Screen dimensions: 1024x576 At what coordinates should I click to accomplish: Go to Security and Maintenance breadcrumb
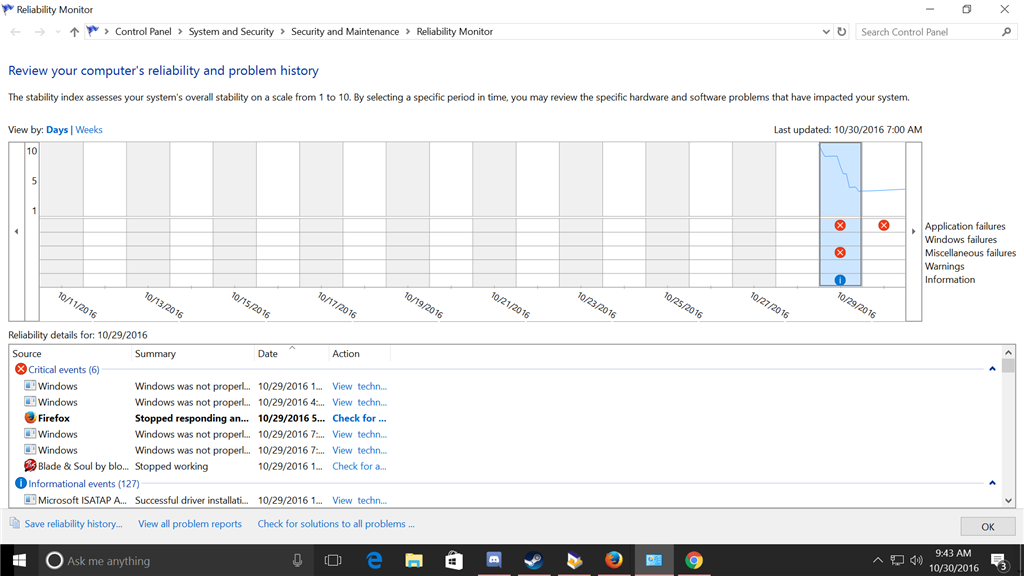coord(345,31)
